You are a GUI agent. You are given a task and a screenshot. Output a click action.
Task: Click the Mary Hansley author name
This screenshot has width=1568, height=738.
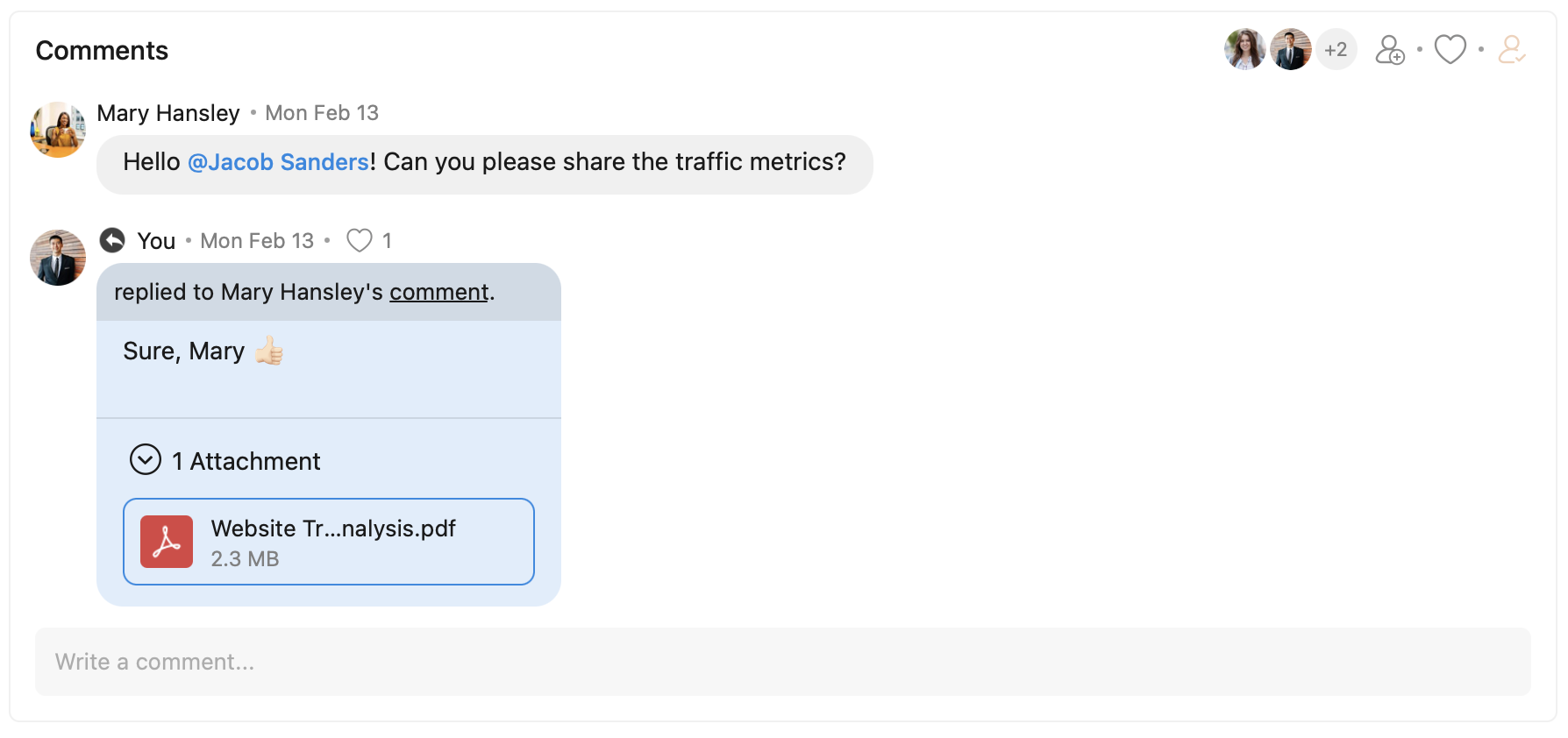point(168,113)
